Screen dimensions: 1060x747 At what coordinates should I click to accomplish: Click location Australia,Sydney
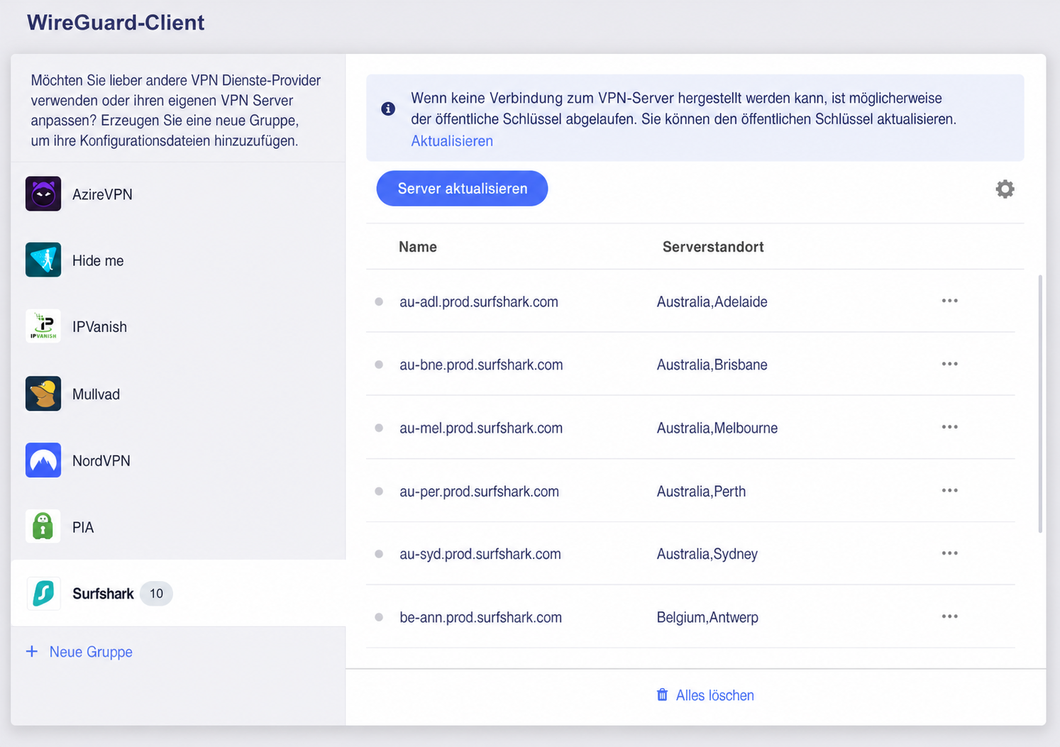(707, 554)
